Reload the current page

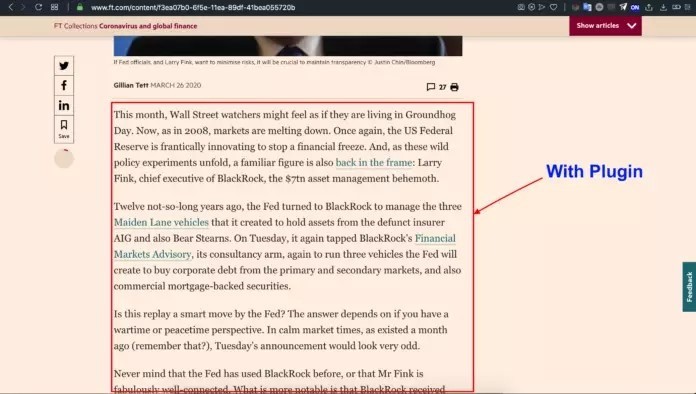(x=39, y=7)
